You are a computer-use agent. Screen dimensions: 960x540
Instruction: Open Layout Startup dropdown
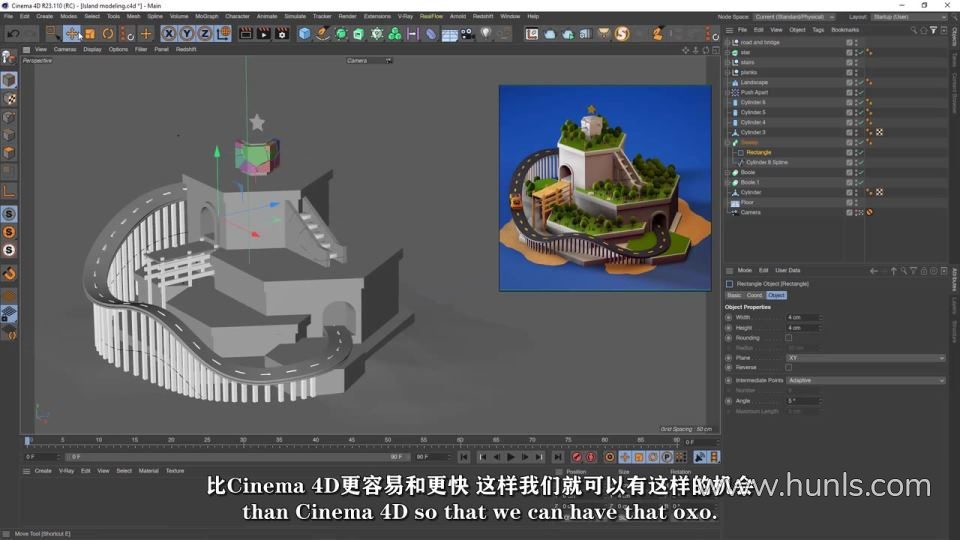click(909, 17)
